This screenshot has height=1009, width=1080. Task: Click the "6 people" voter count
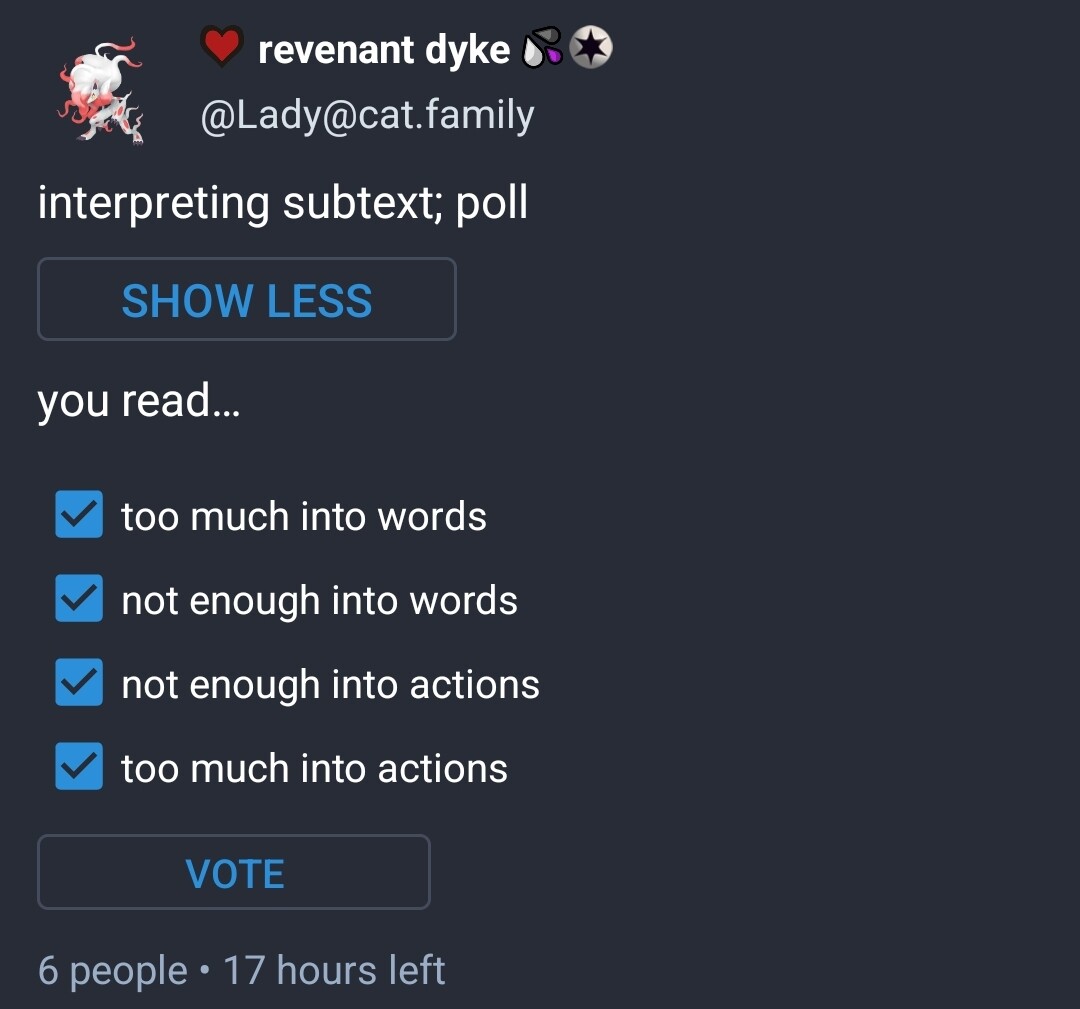(112, 971)
